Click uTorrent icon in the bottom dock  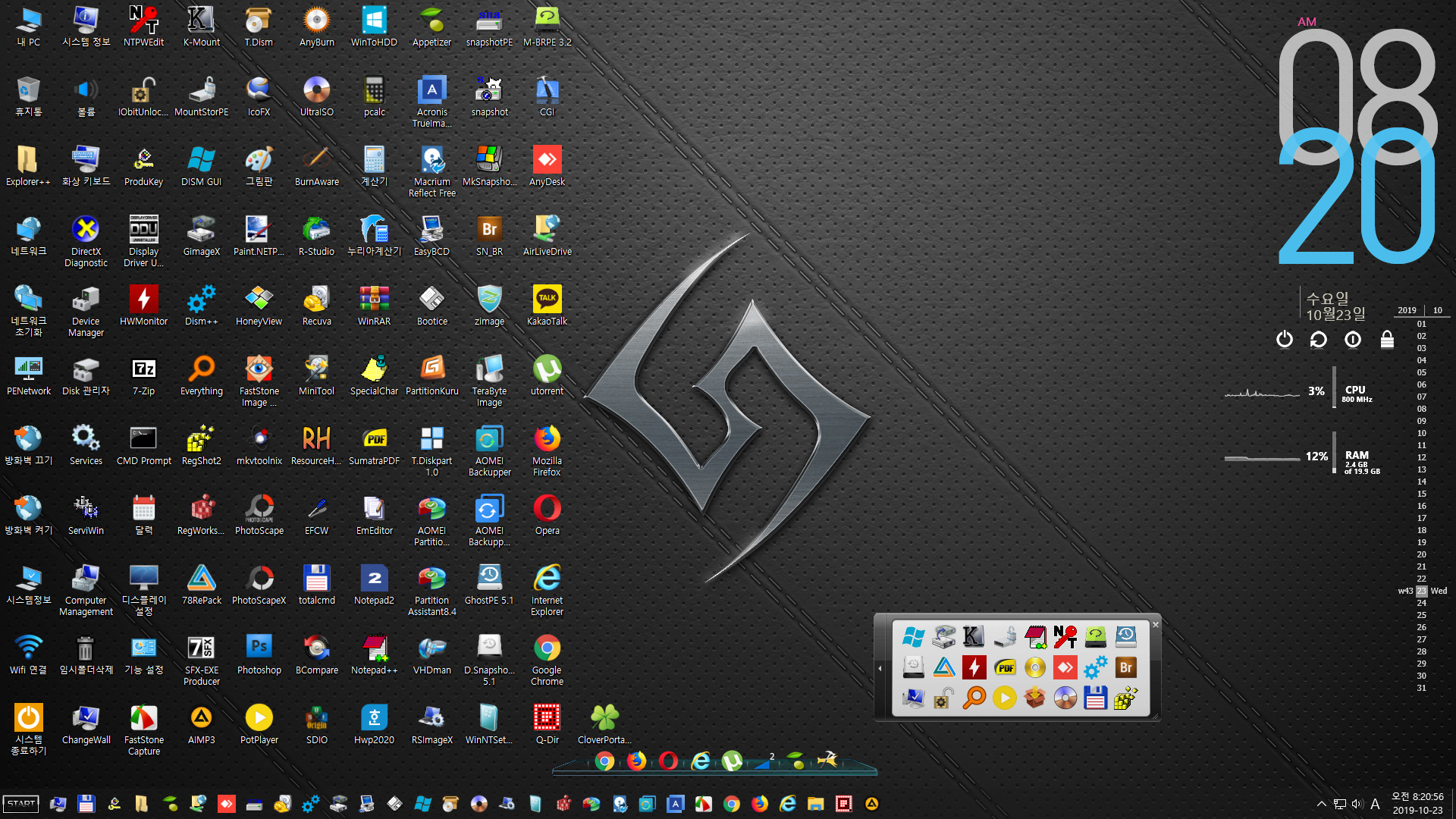[x=732, y=760]
